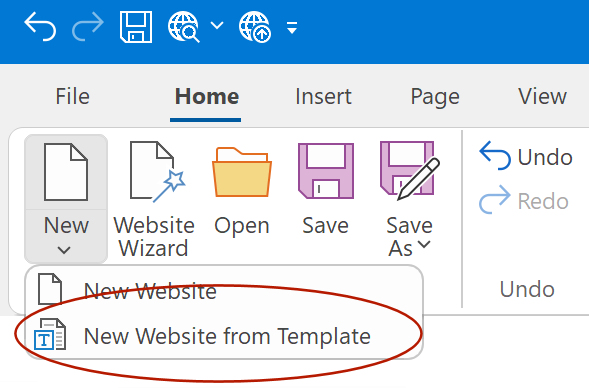Select New Website from Template
The width and height of the screenshot is (589, 388).
tap(224, 336)
